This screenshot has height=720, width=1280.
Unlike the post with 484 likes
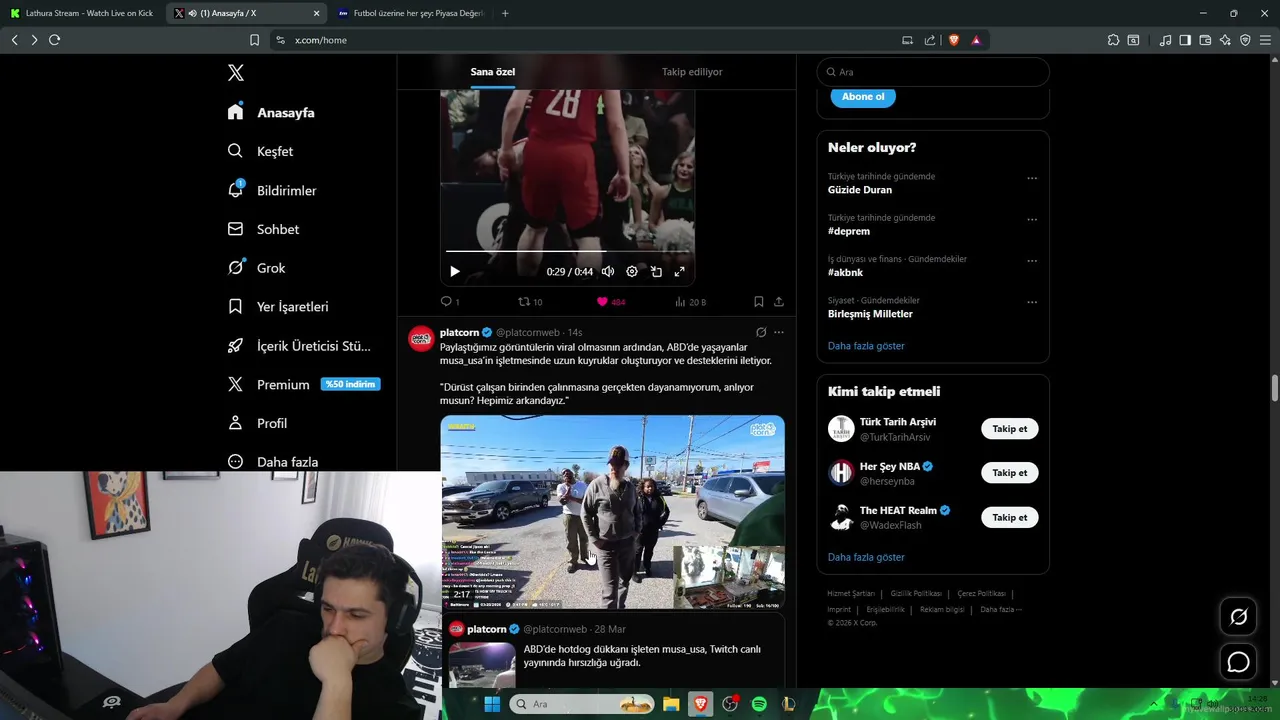tap(611, 301)
